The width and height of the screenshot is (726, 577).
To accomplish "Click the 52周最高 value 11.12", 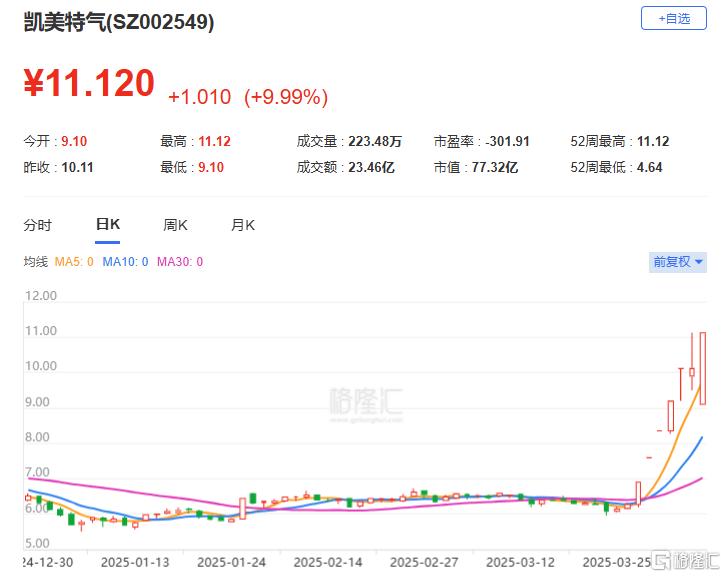I will pyautogui.click(x=653, y=141).
